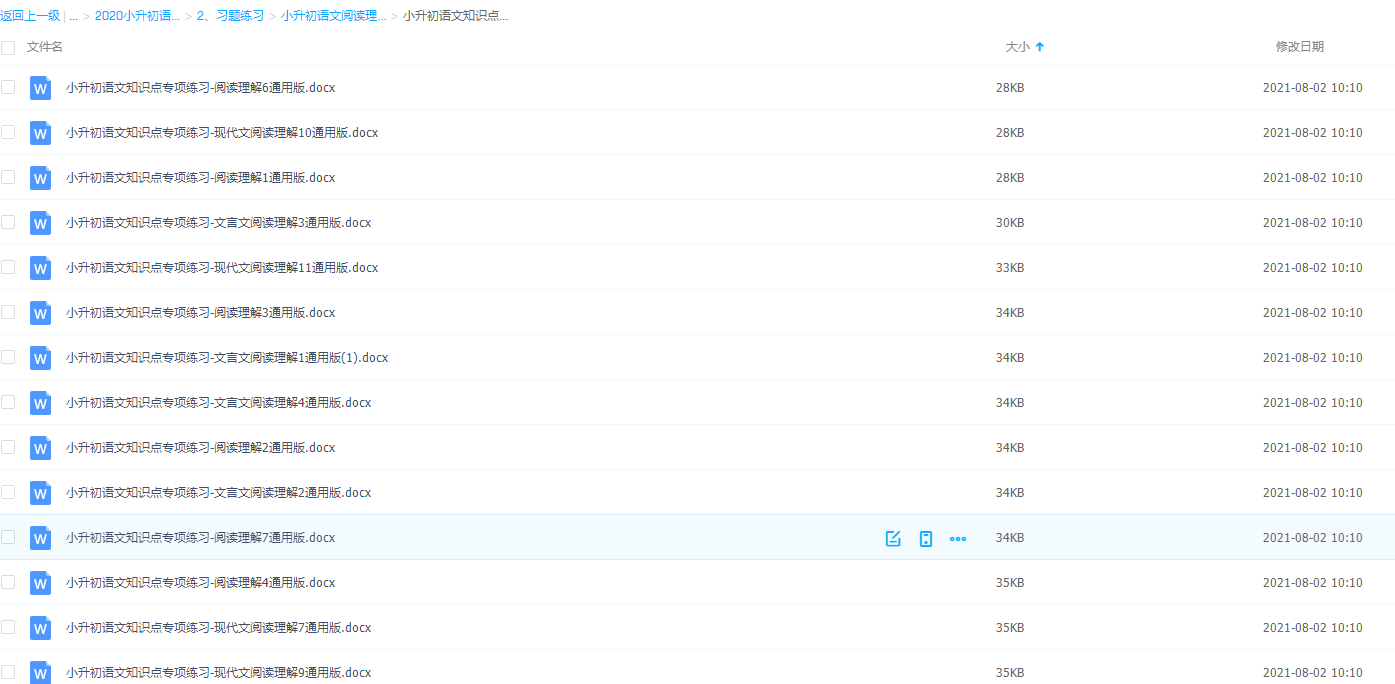Click the Word icon for 文言文阅读理解3通用版.docx
The image size is (1395, 684).
40,223
